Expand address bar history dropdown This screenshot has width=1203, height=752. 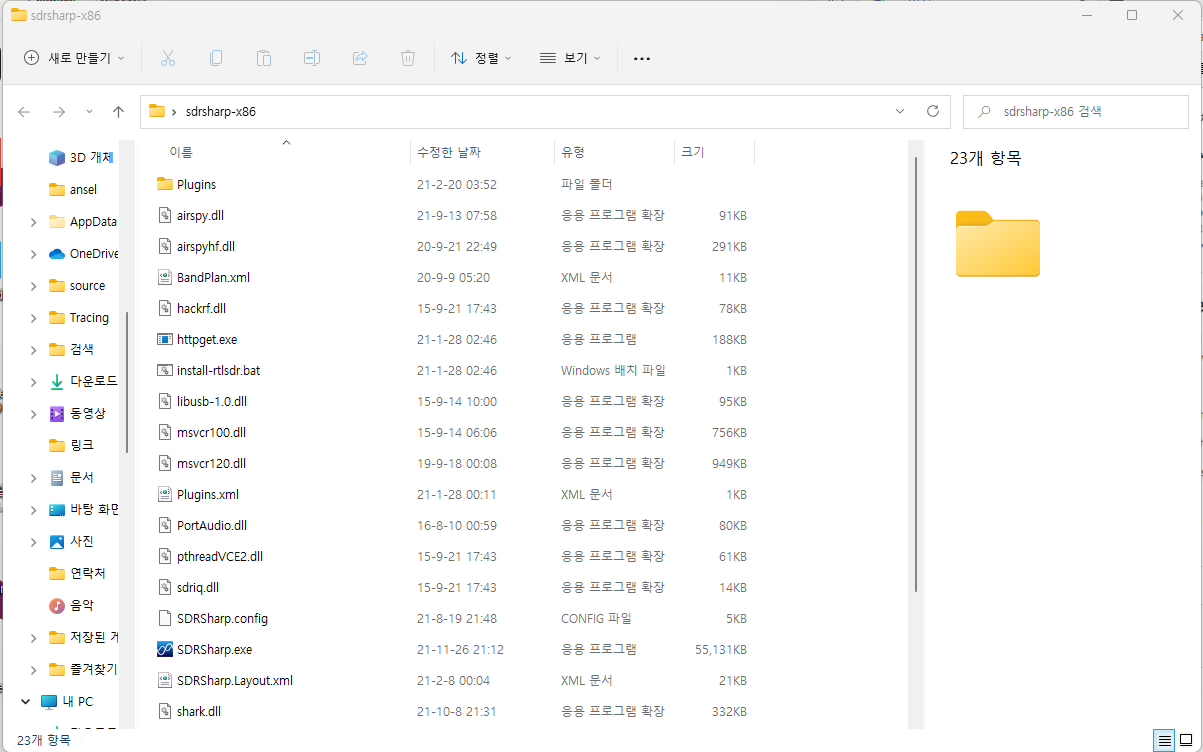coord(900,111)
